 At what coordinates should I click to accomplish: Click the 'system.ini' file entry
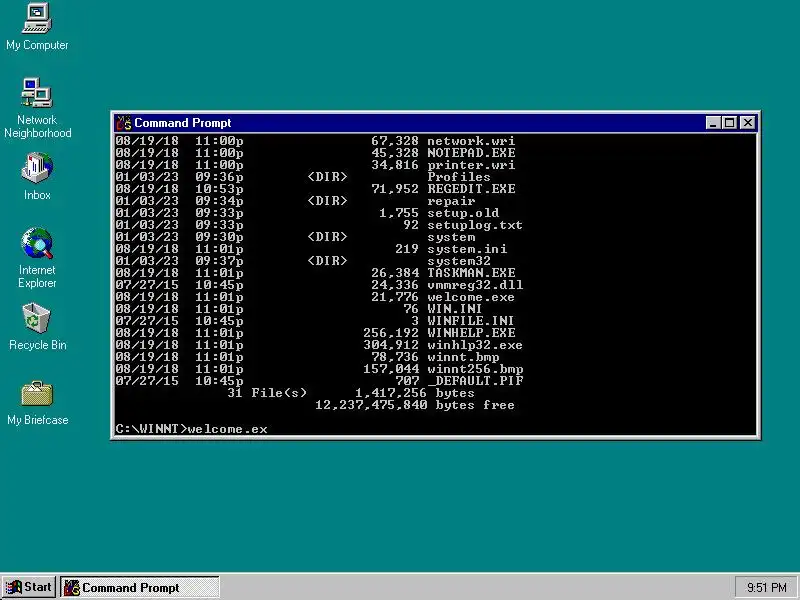[x=467, y=249]
